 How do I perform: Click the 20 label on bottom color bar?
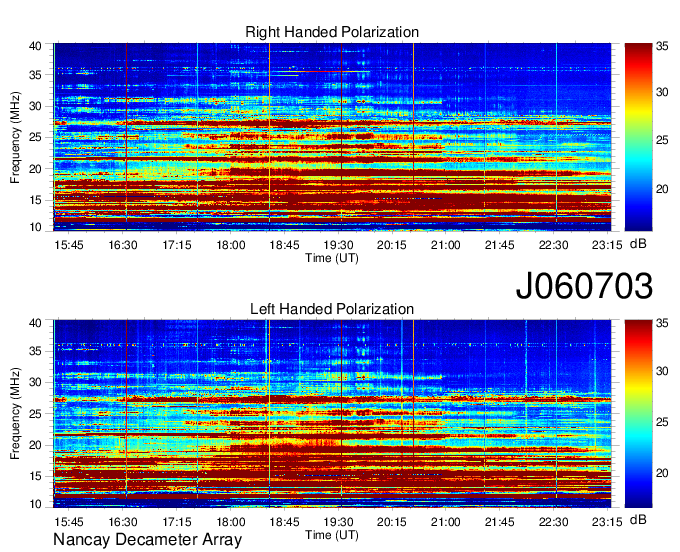click(x=662, y=473)
